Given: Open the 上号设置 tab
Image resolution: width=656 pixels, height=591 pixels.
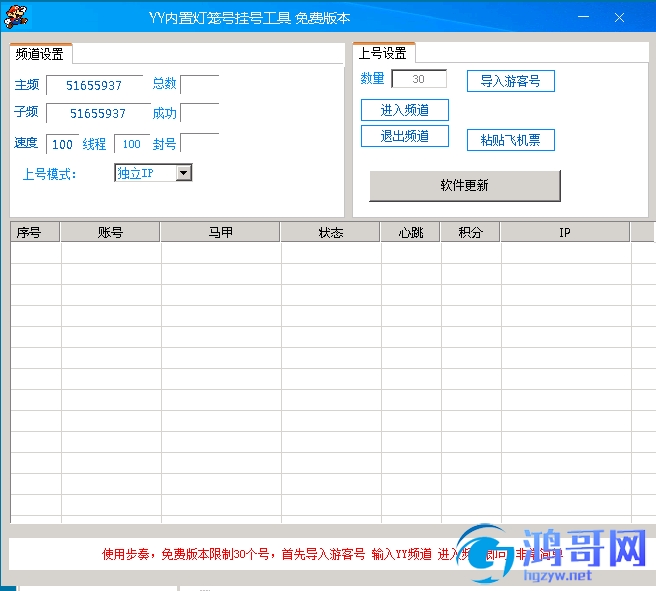Looking at the screenshot, I should [383, 53].
